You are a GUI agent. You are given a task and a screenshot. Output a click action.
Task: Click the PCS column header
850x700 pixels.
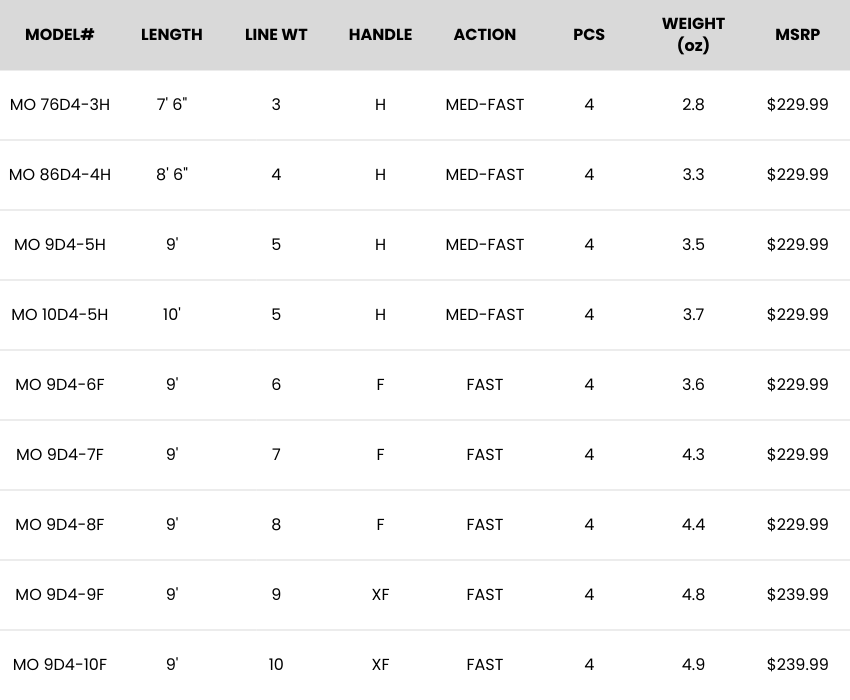pyautogui.click(x=589, y=34)
